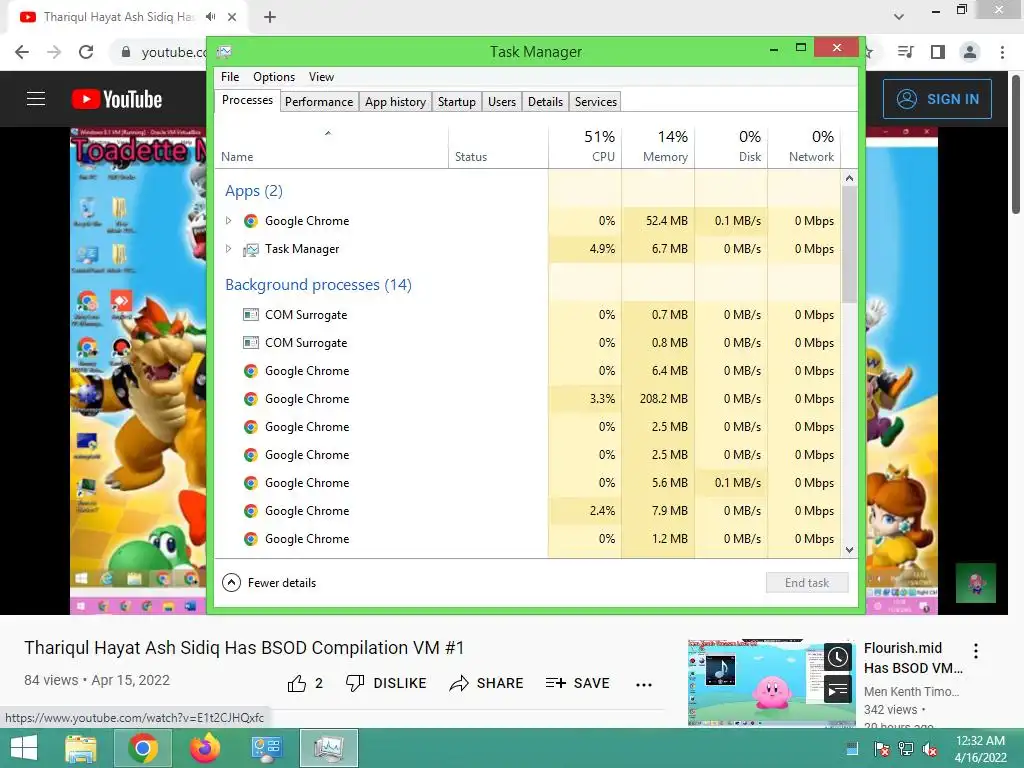Select the Google Chrome process at 2.4% CPU

tap(528, 511)
